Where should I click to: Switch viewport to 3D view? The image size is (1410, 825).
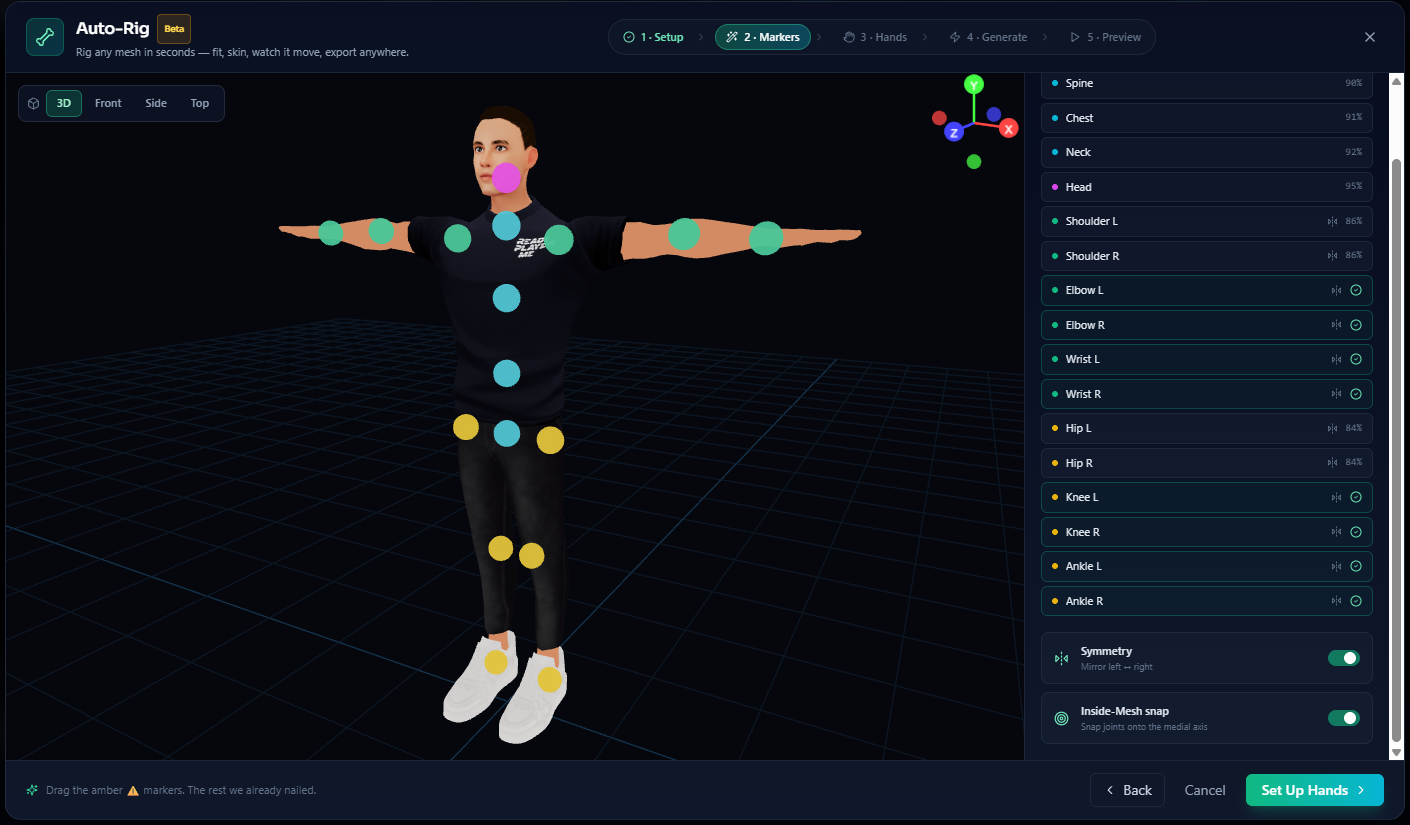tap(64, 103)
